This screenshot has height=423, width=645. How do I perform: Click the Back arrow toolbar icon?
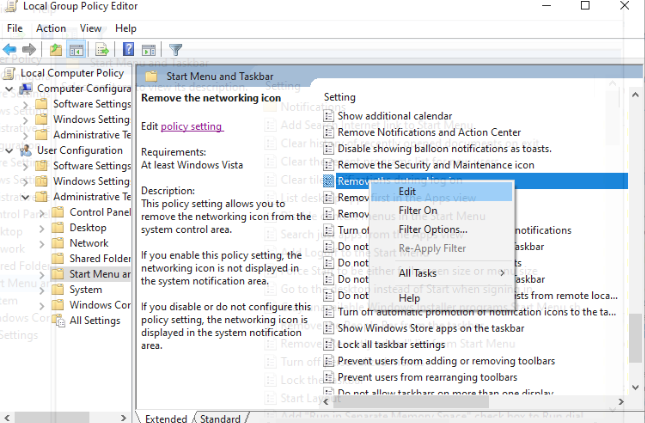click(9, 50)
